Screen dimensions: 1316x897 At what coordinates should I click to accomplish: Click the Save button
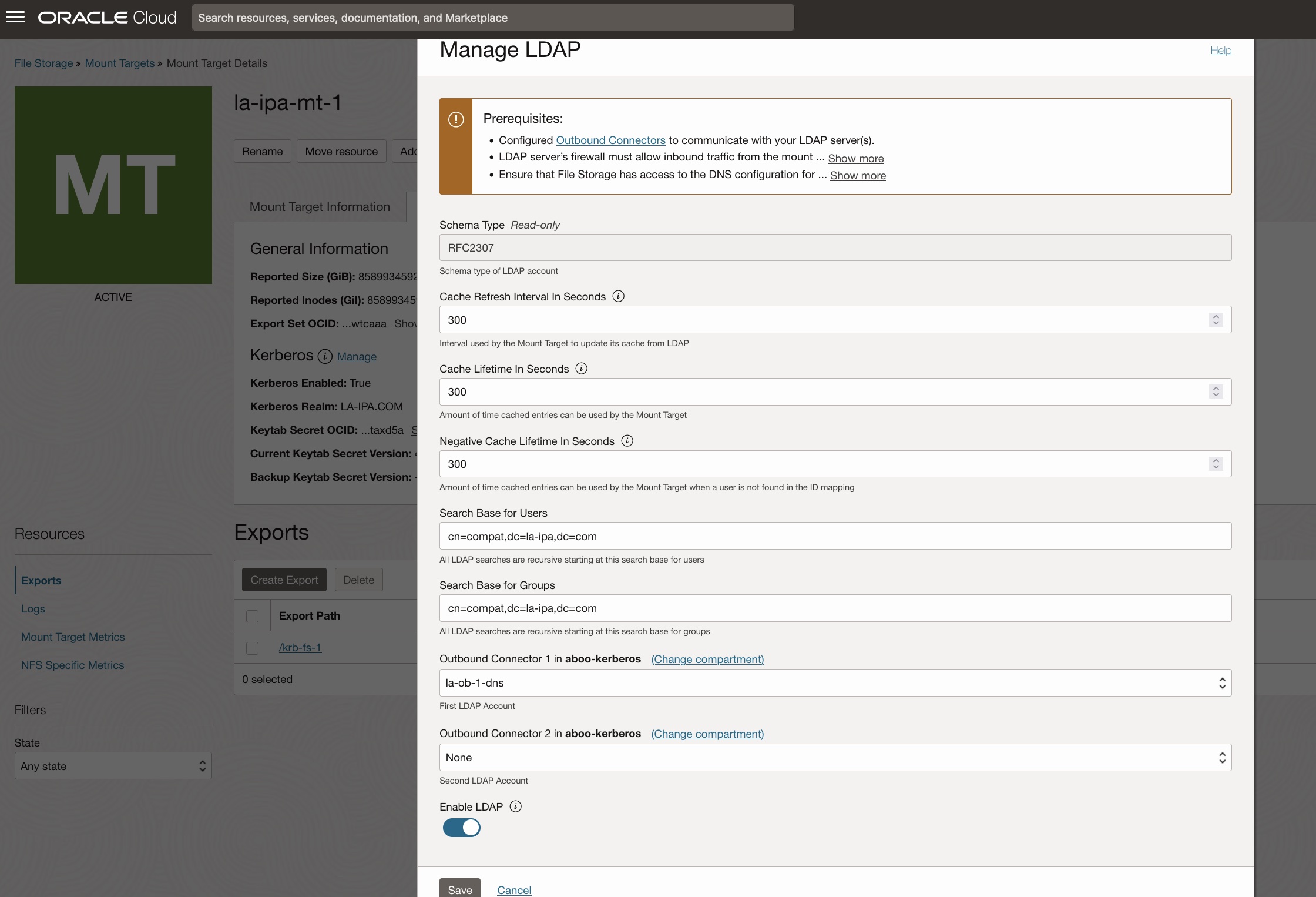[459, 889]
